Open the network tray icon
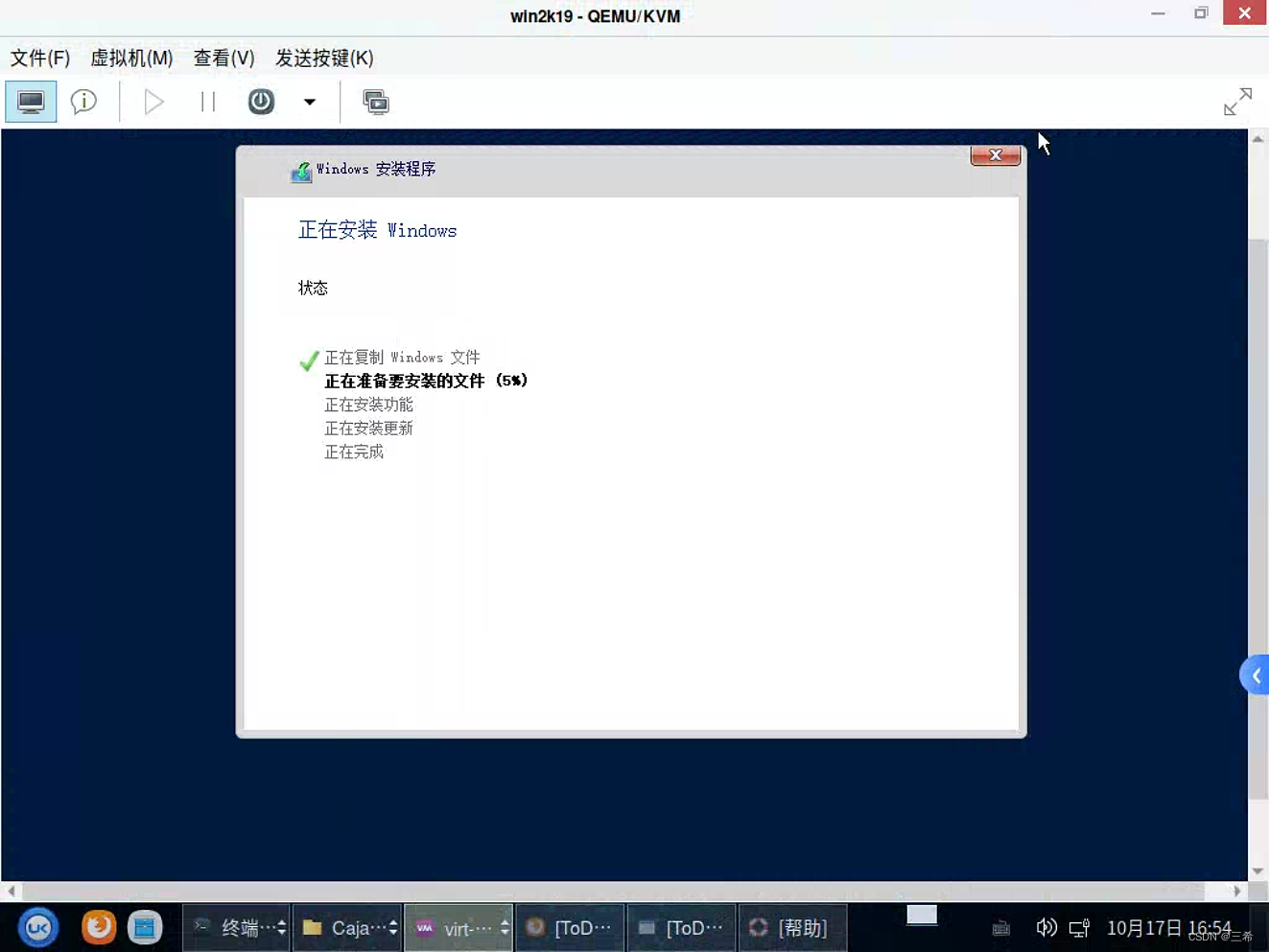Screen dimensions: 1269x952 coord(1079,927)
